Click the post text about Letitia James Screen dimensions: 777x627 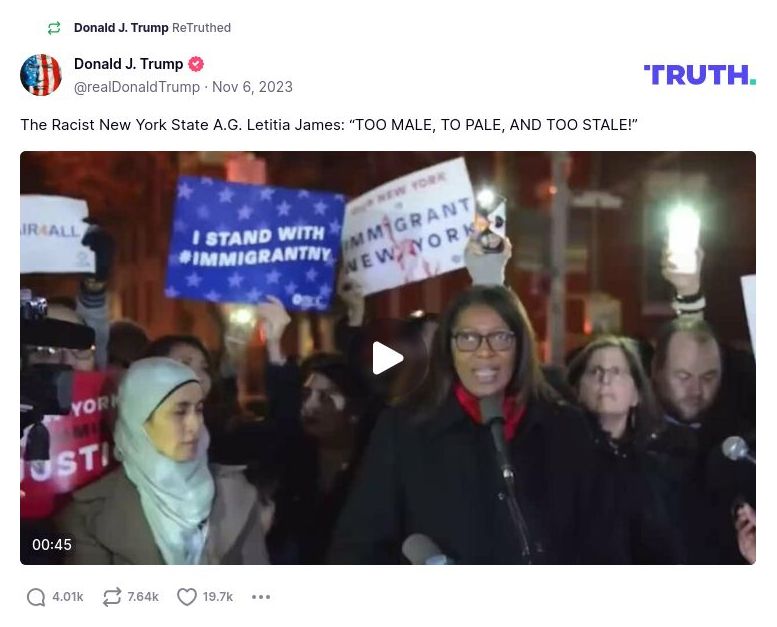329,125
